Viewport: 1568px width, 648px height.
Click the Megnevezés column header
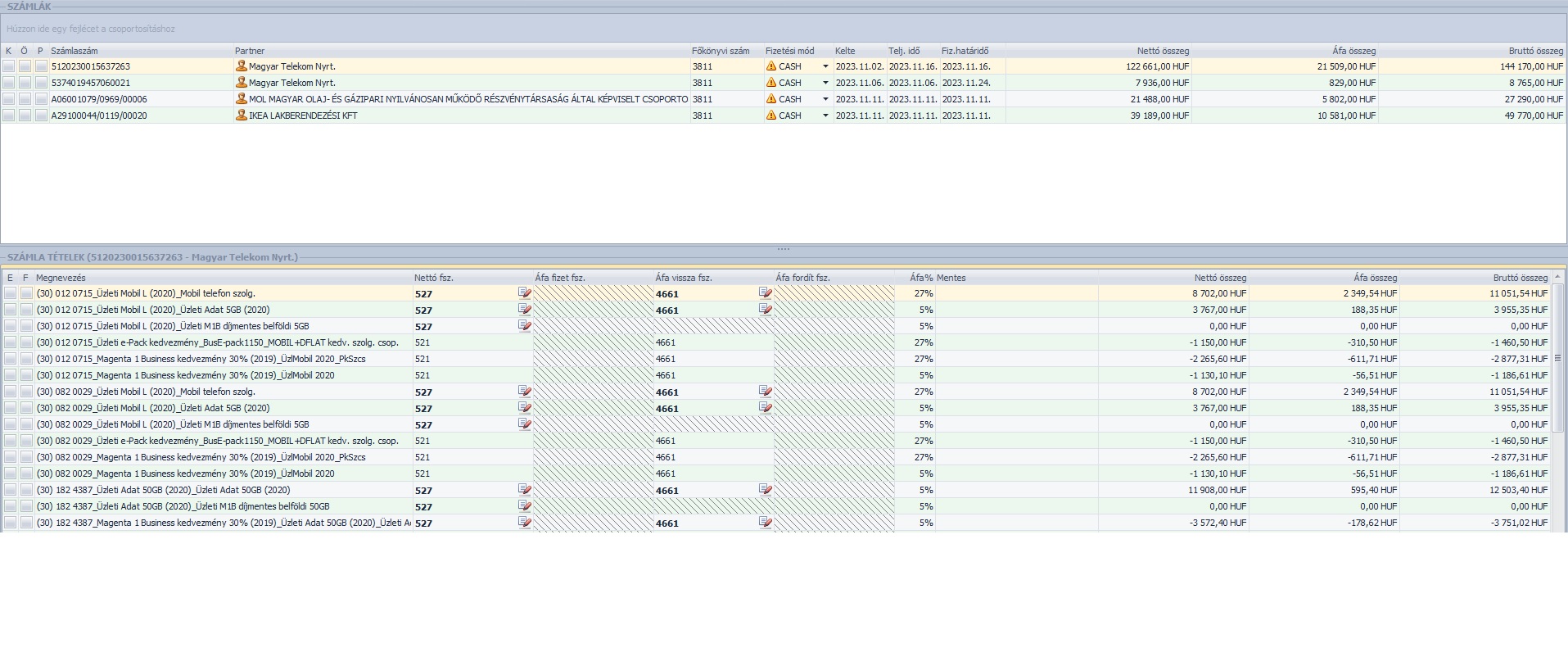pos(61,278)
